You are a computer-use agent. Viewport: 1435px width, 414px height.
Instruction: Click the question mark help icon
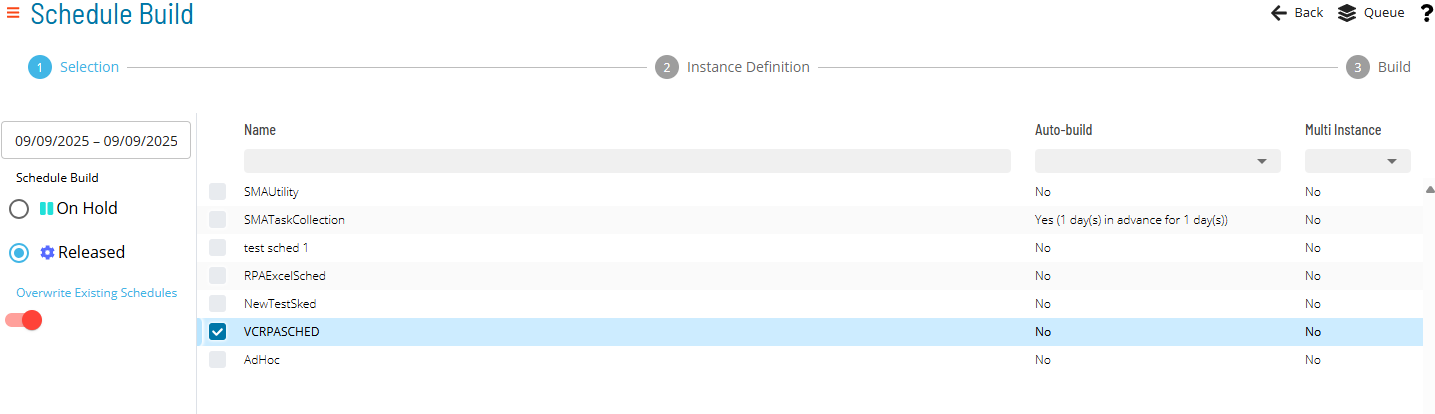tap(1426, 13)
